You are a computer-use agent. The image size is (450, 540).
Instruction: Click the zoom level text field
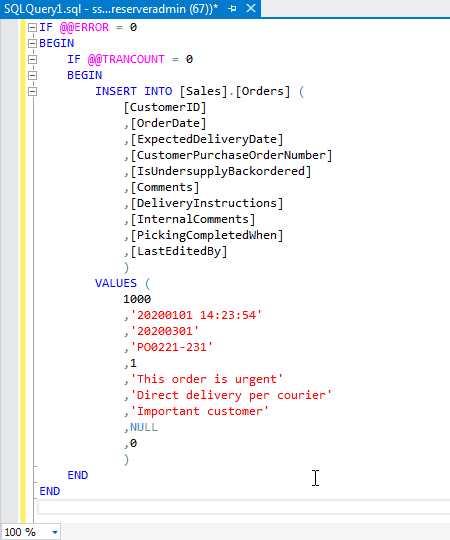25,532
